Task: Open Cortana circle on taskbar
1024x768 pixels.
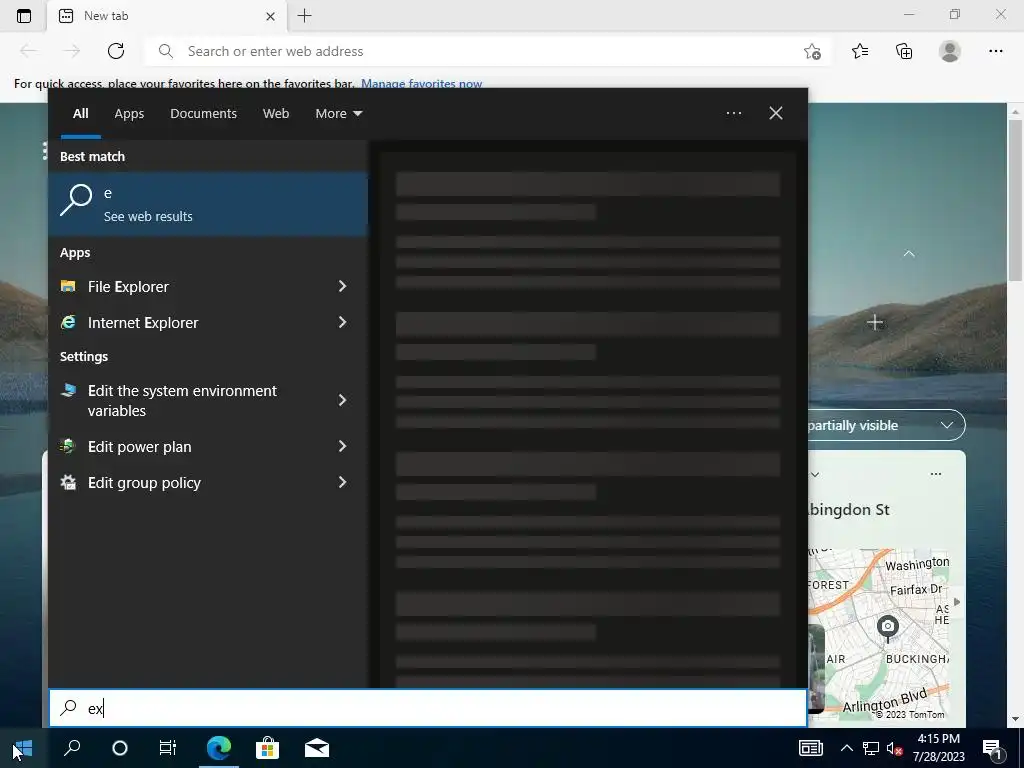Action: click(x=120, y=748)
